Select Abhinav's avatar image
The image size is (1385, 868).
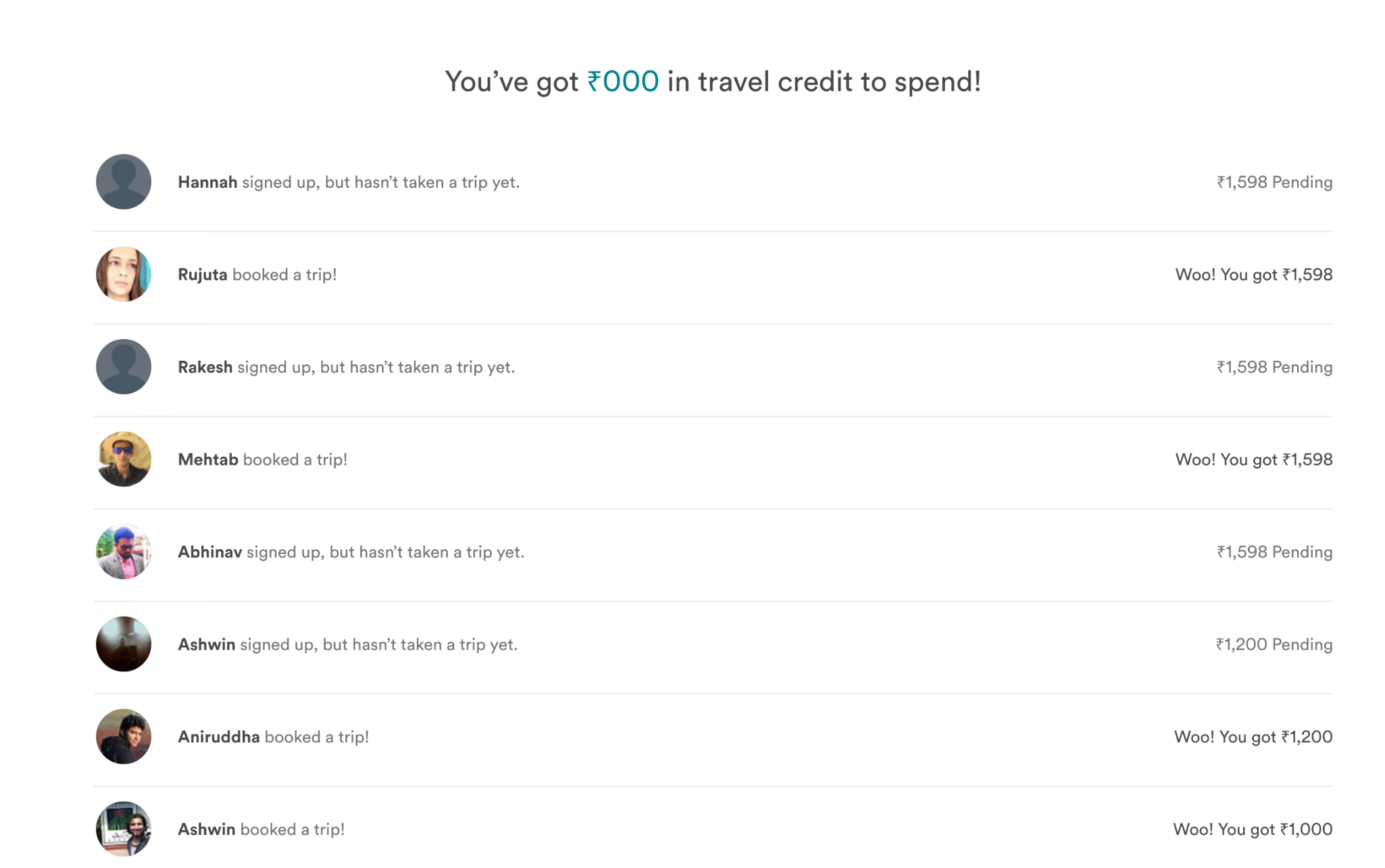click(x=124, y=552)
